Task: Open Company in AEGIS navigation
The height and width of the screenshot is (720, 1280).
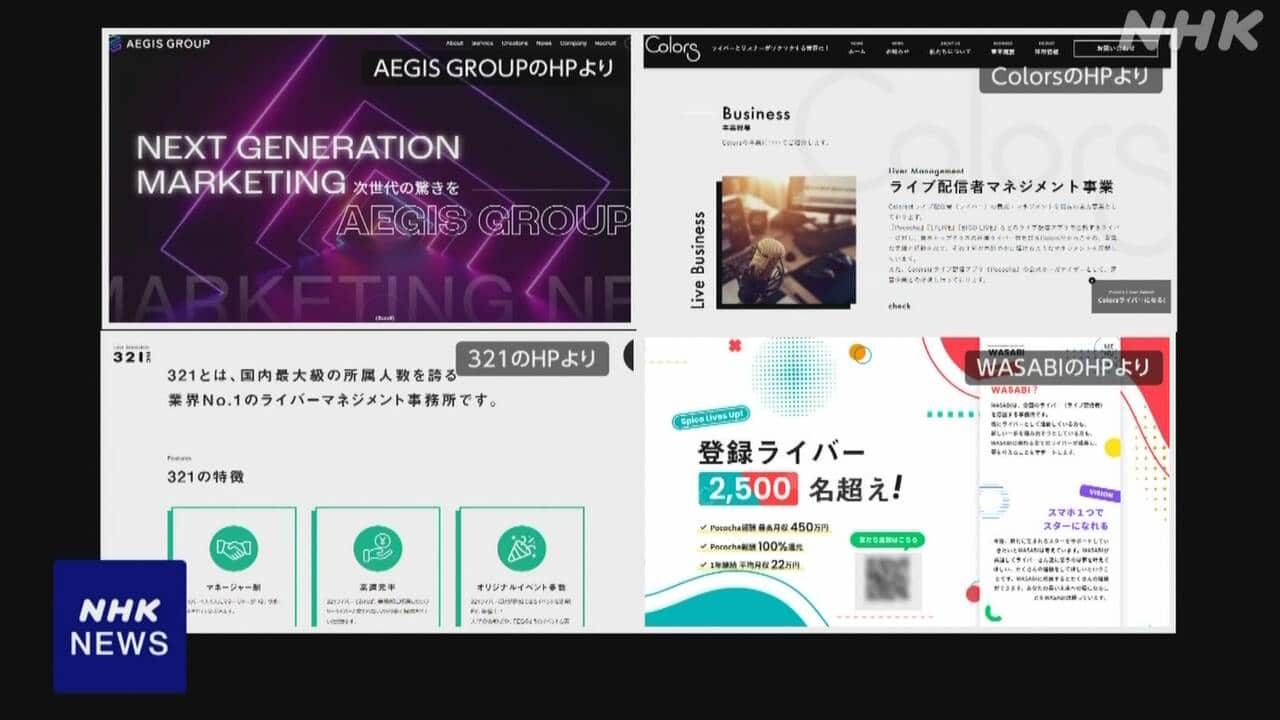Action: click(573, 44)
